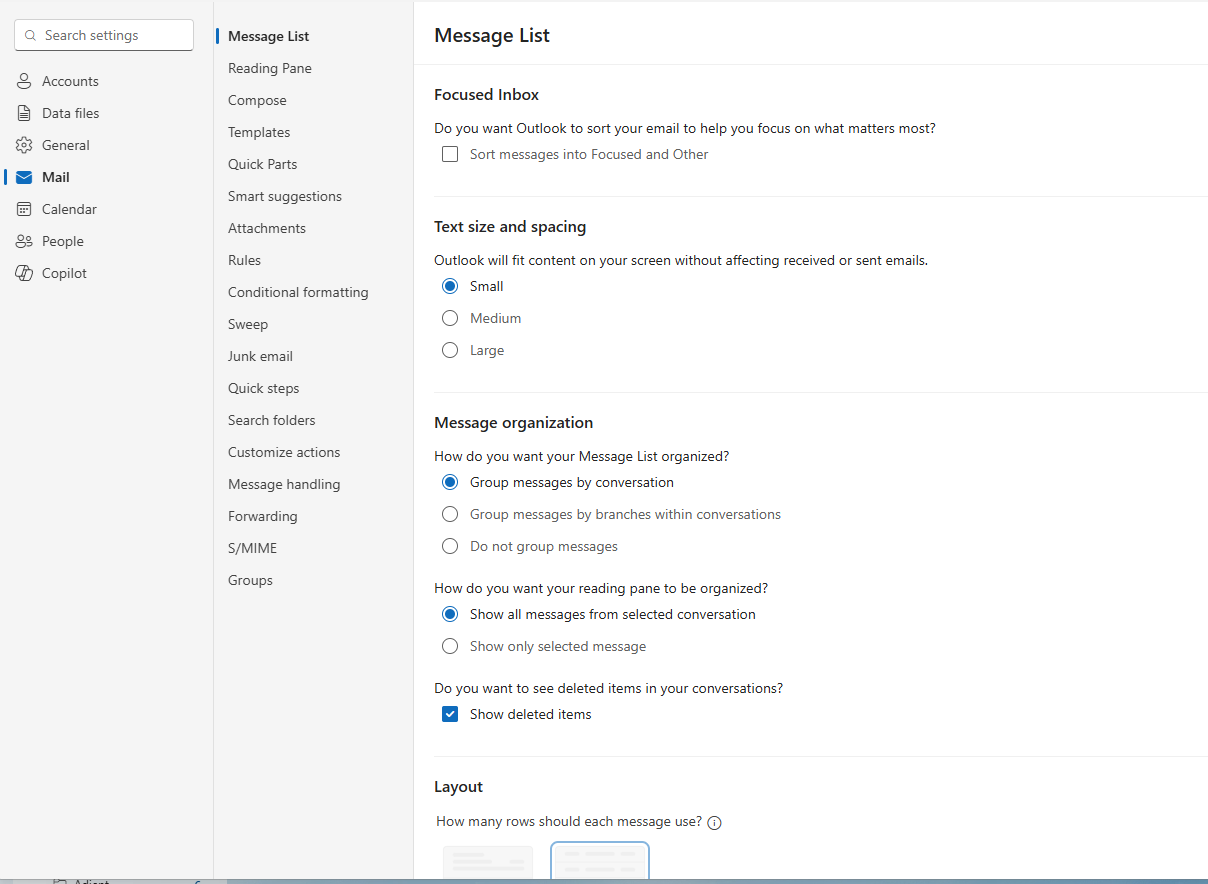
Task: Click the Accounts person icon
Action: pos(24,81)
